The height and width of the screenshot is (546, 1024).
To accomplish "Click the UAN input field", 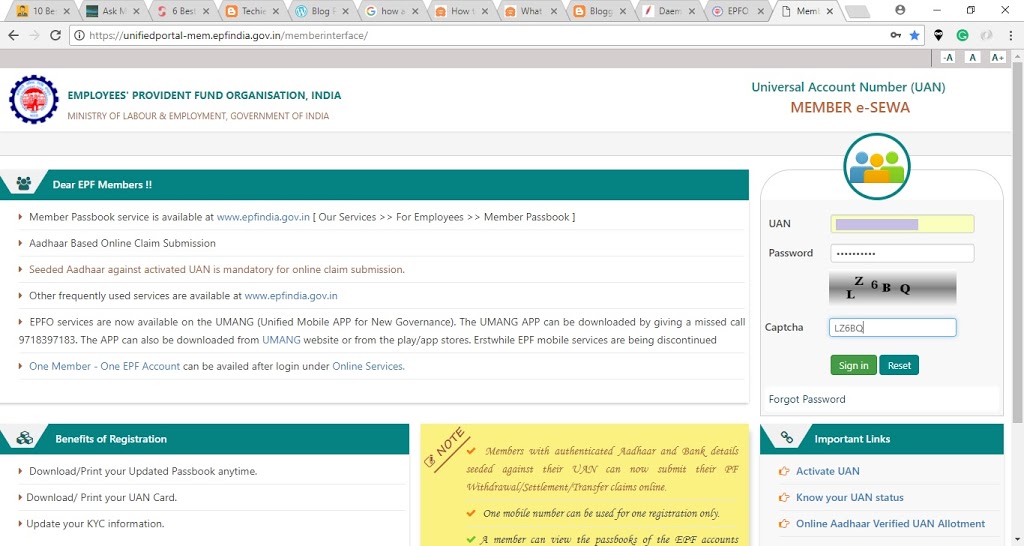I will tap(902, 224).
